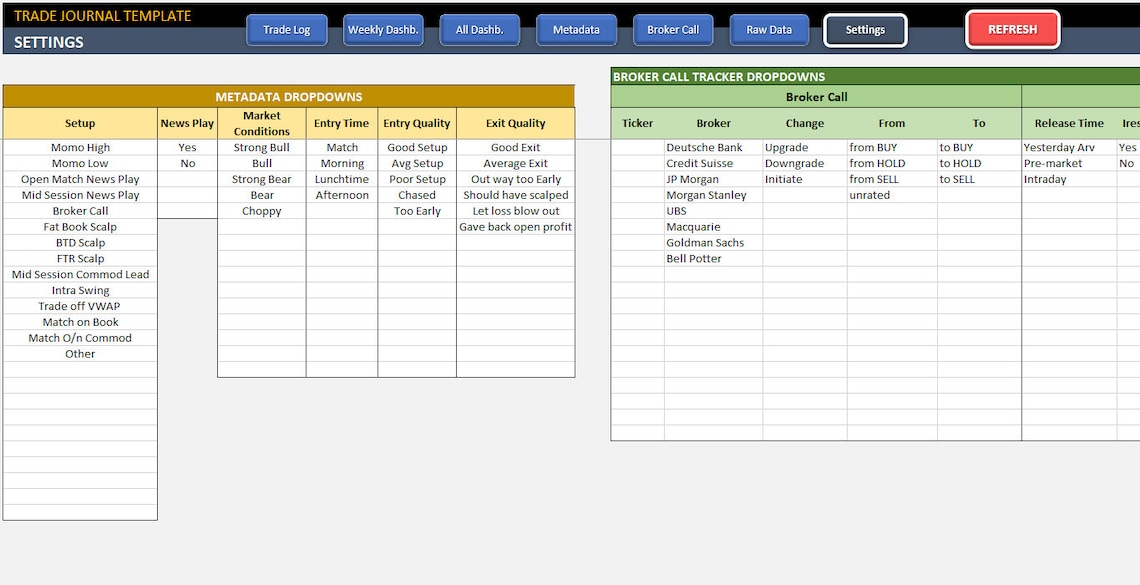
Task: Select 'Gave back open profit' exit quality
Action: point(516,226)
